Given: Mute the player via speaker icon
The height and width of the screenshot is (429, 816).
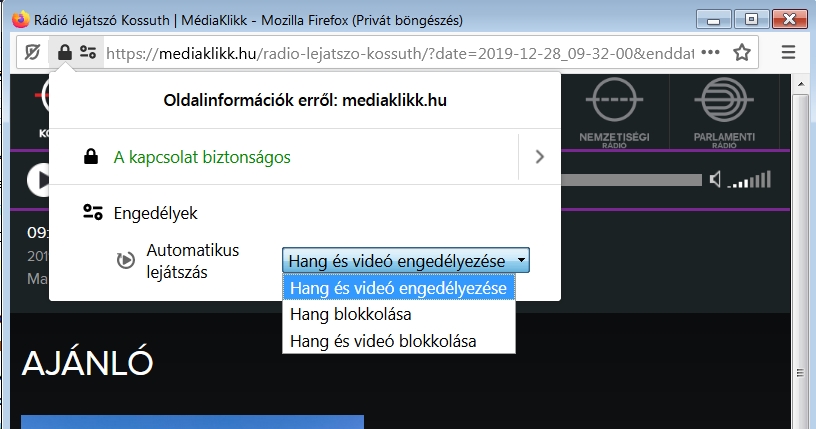Looking at the screenshot, I should 716,180.
